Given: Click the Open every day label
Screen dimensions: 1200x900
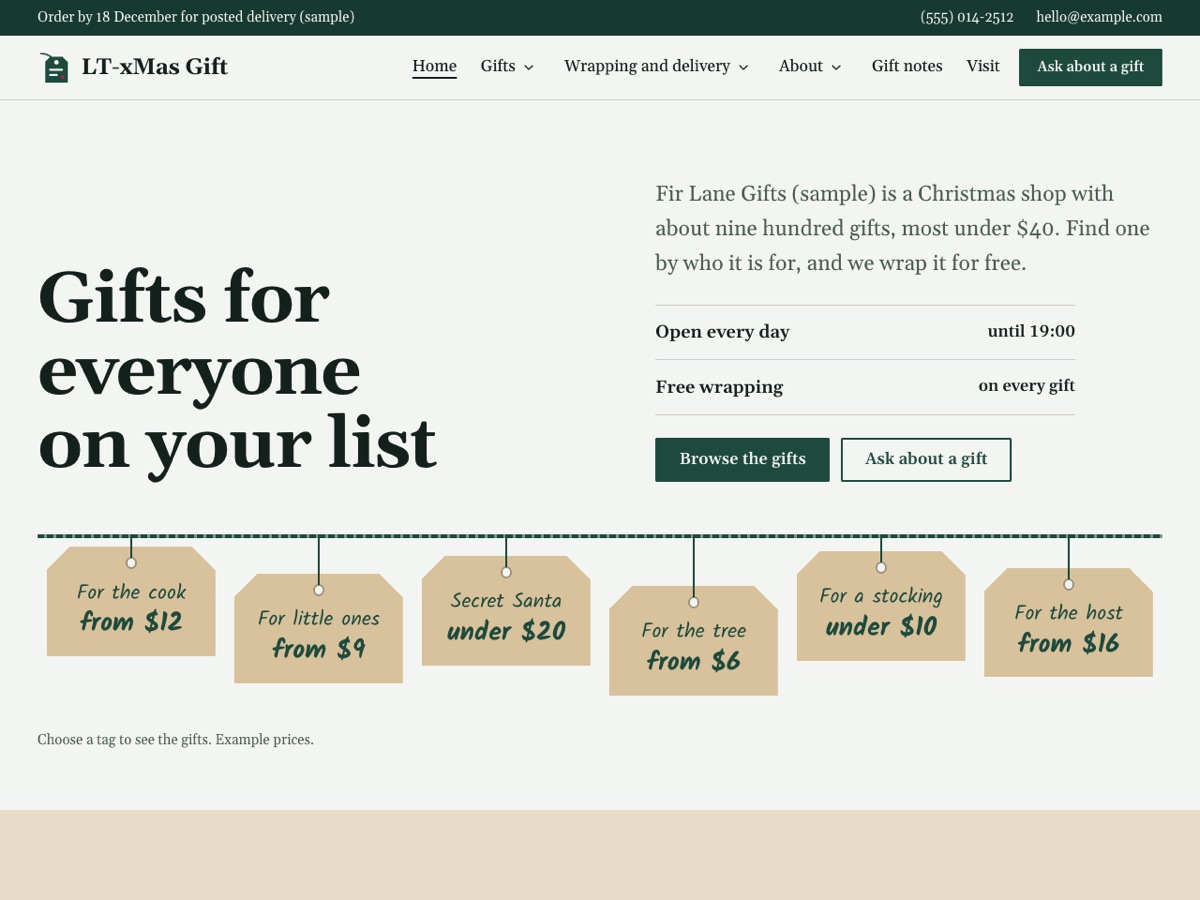Looking at the screenshot, I should point(722,332).
